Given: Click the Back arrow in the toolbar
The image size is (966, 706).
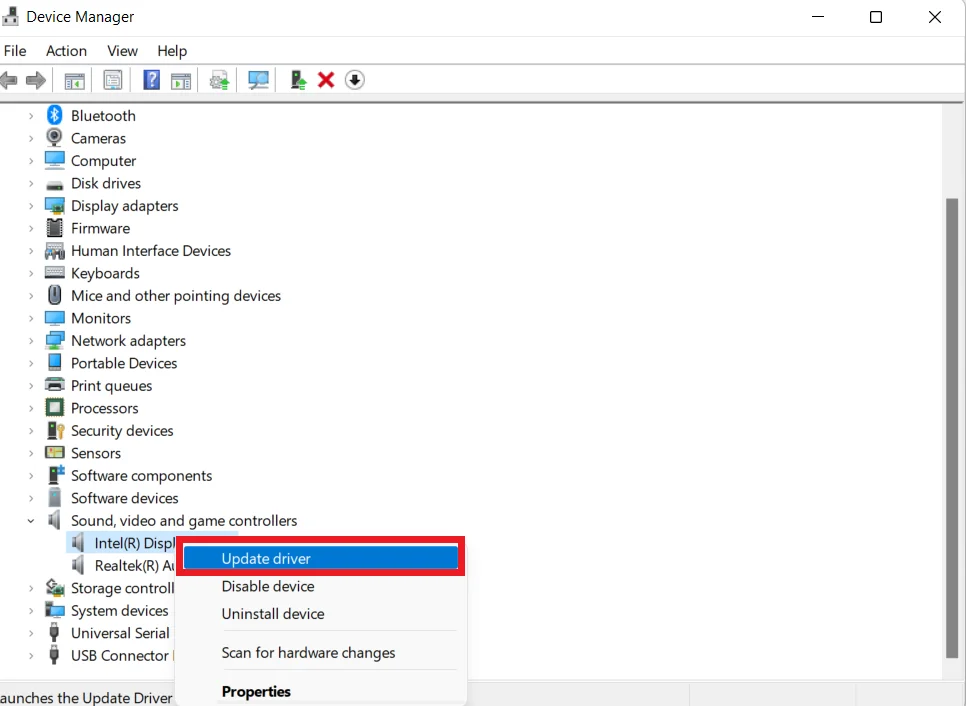Looking at the screenshot, I should tap(10, 80).
